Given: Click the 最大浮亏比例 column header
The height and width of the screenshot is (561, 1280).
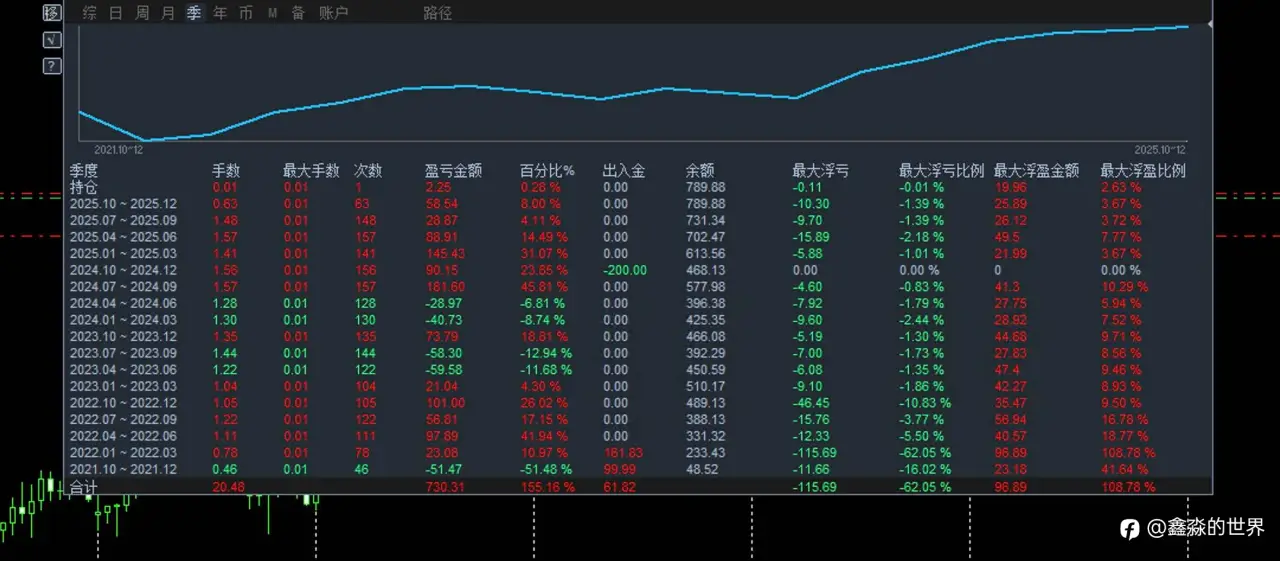Looking at the screenshot, I should [x=941, y=171].
